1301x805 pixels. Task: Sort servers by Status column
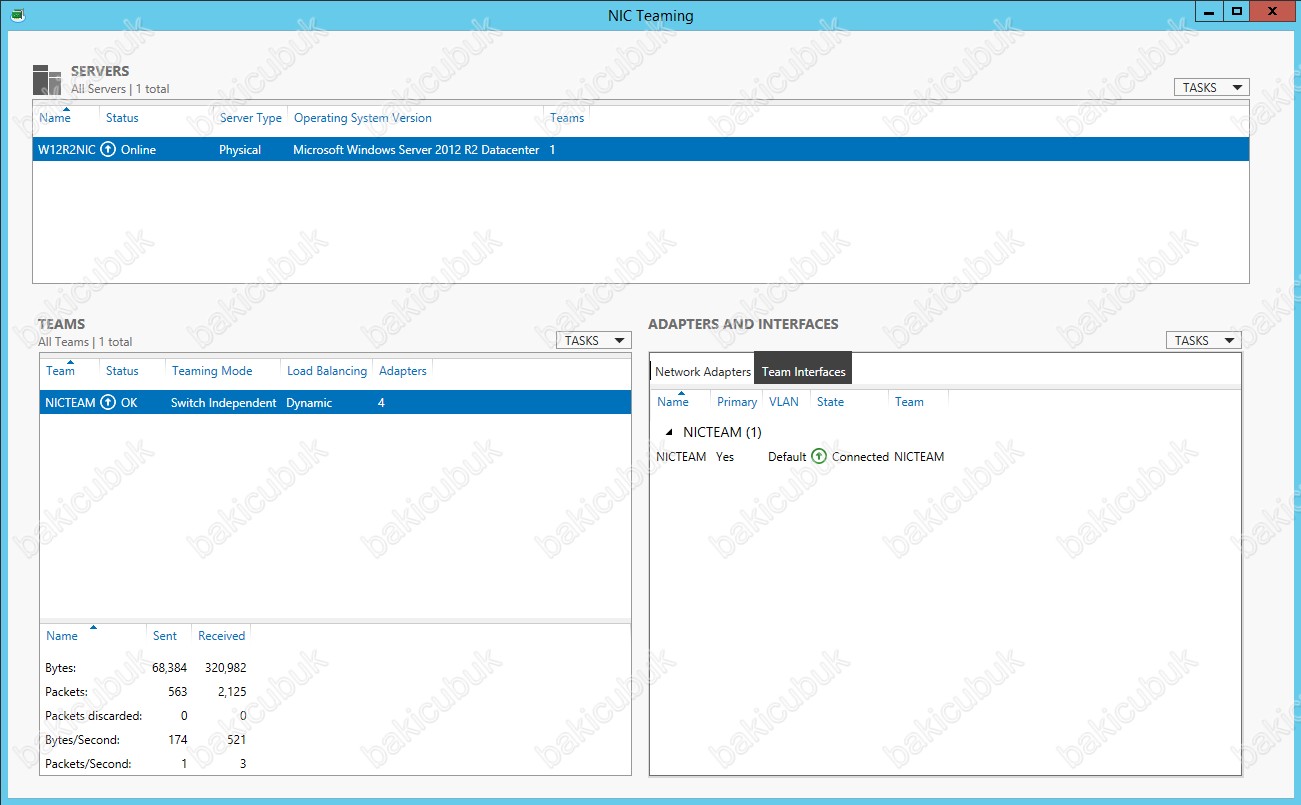coord(122,118)
